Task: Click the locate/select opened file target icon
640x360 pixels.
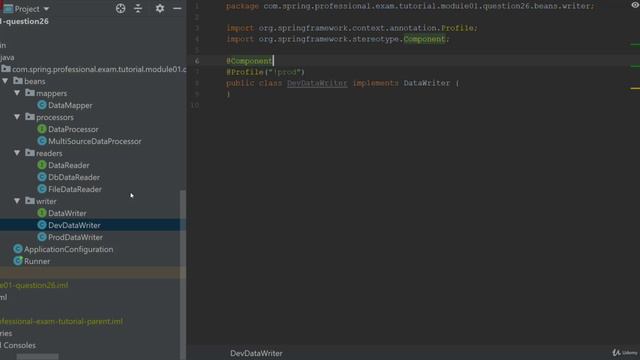Action: pos(120,8)
